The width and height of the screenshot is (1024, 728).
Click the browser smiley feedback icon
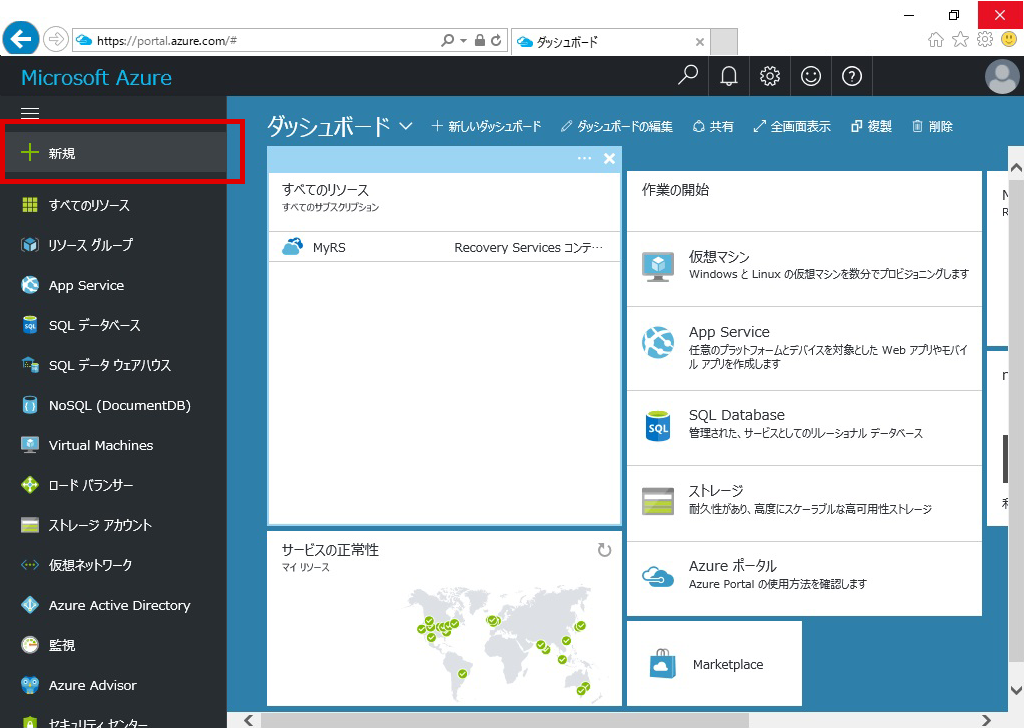point(1009,39)
